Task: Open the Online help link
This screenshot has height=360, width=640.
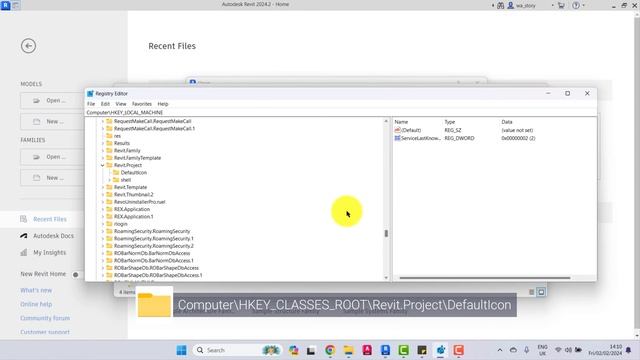Action: [x=36, y=304]
